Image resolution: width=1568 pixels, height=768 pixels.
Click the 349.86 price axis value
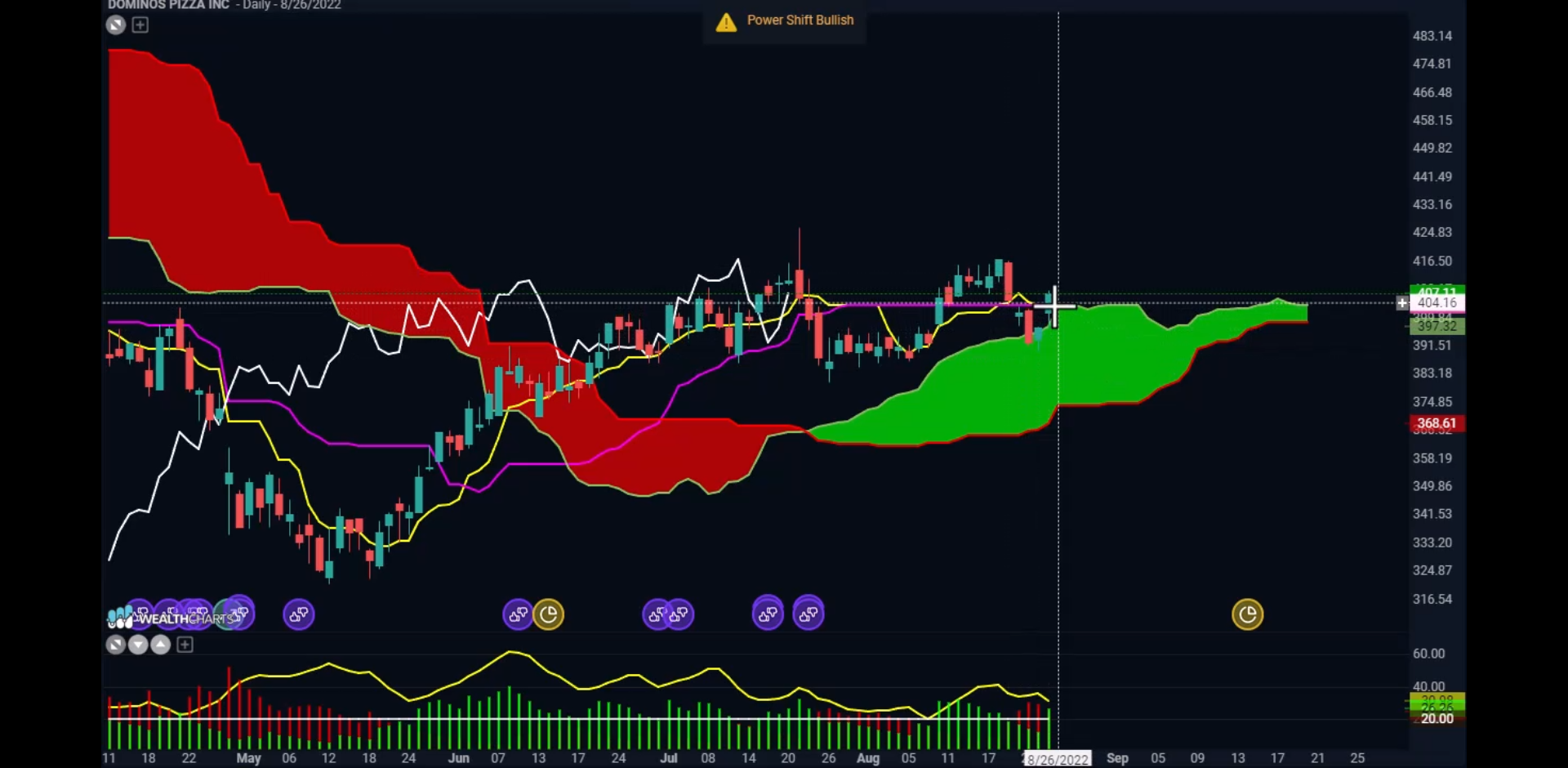(1432, 486)
